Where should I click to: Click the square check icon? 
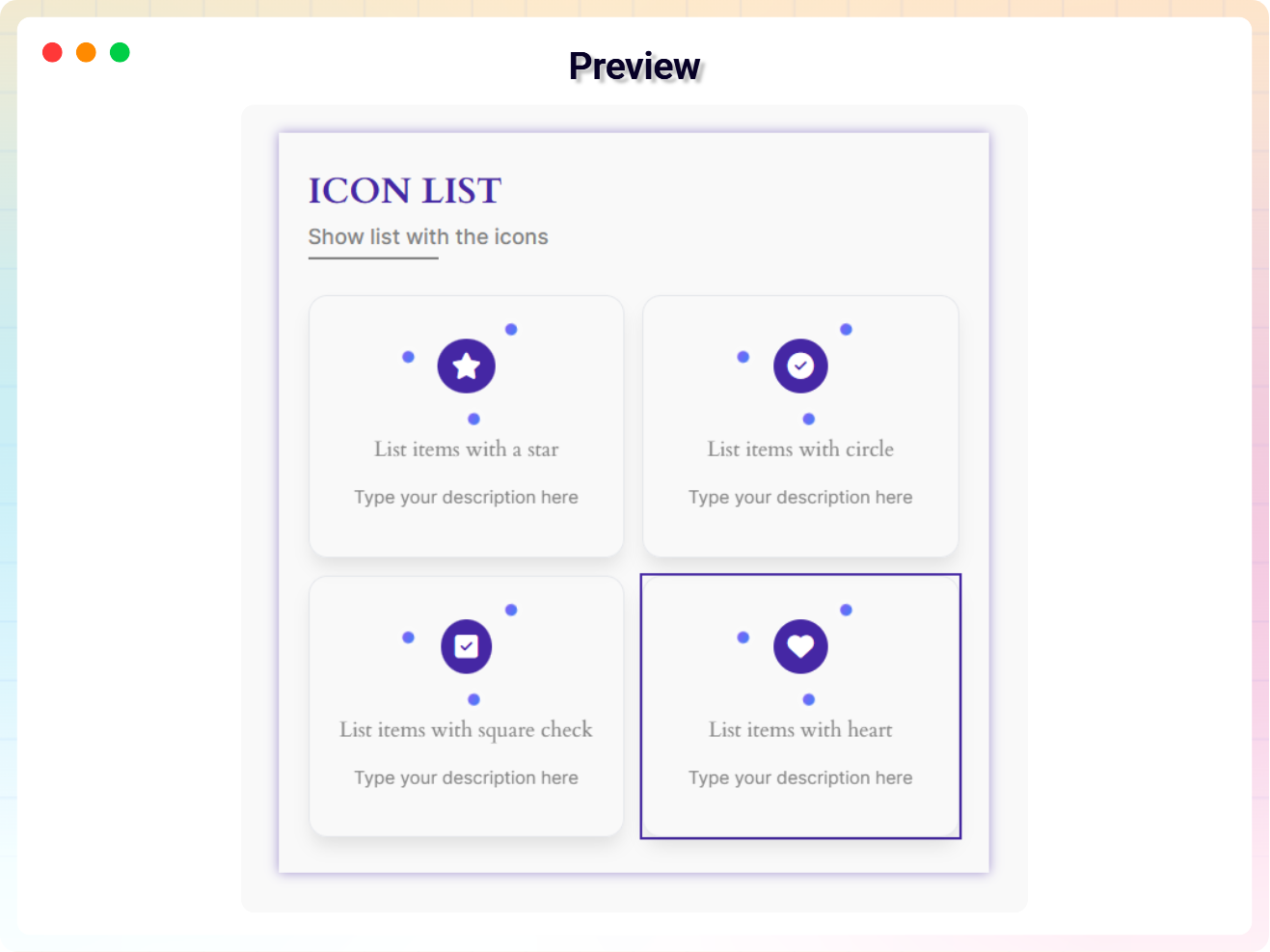click(467, 646)
